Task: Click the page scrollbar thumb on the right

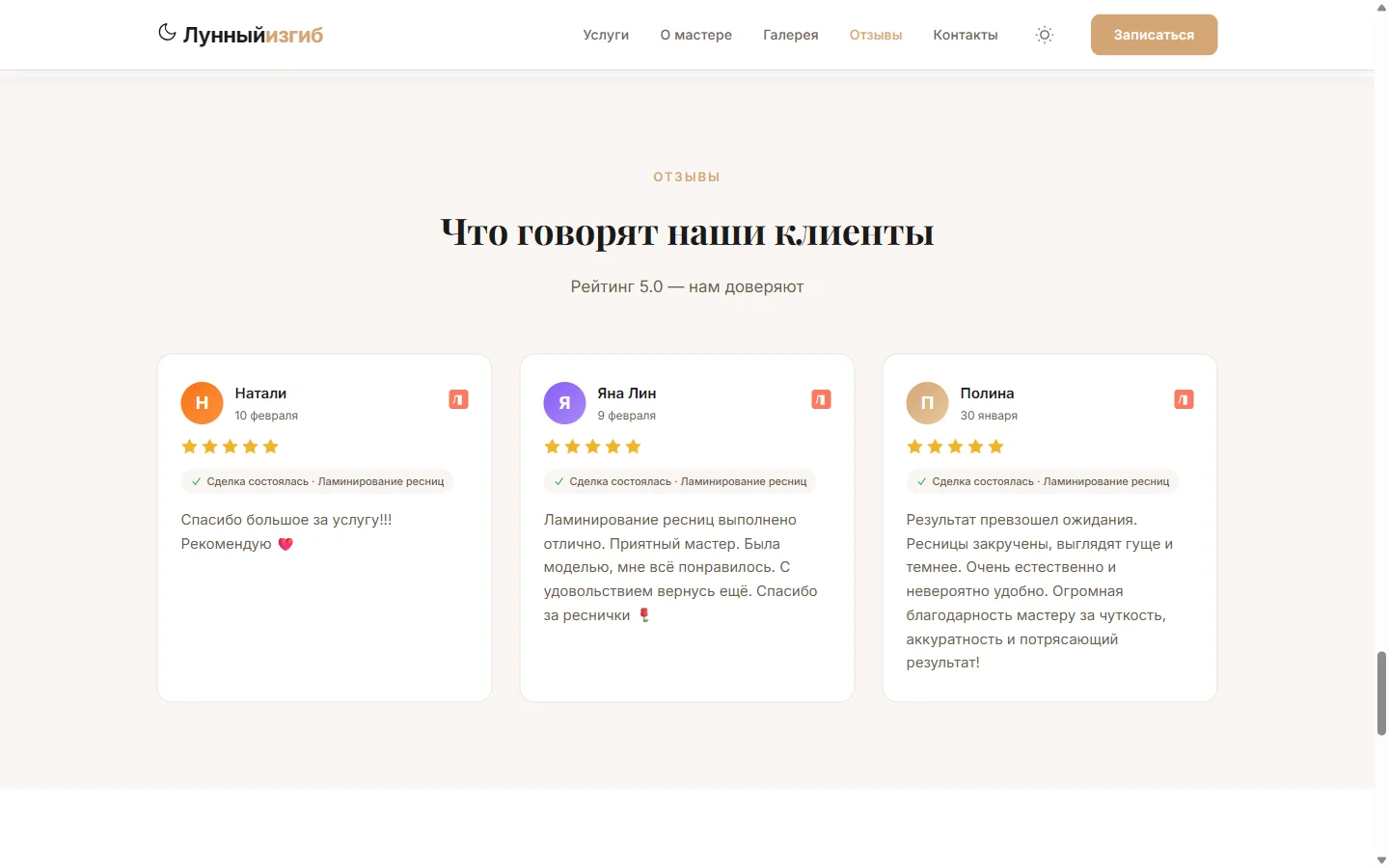Action: (1380, 692)
